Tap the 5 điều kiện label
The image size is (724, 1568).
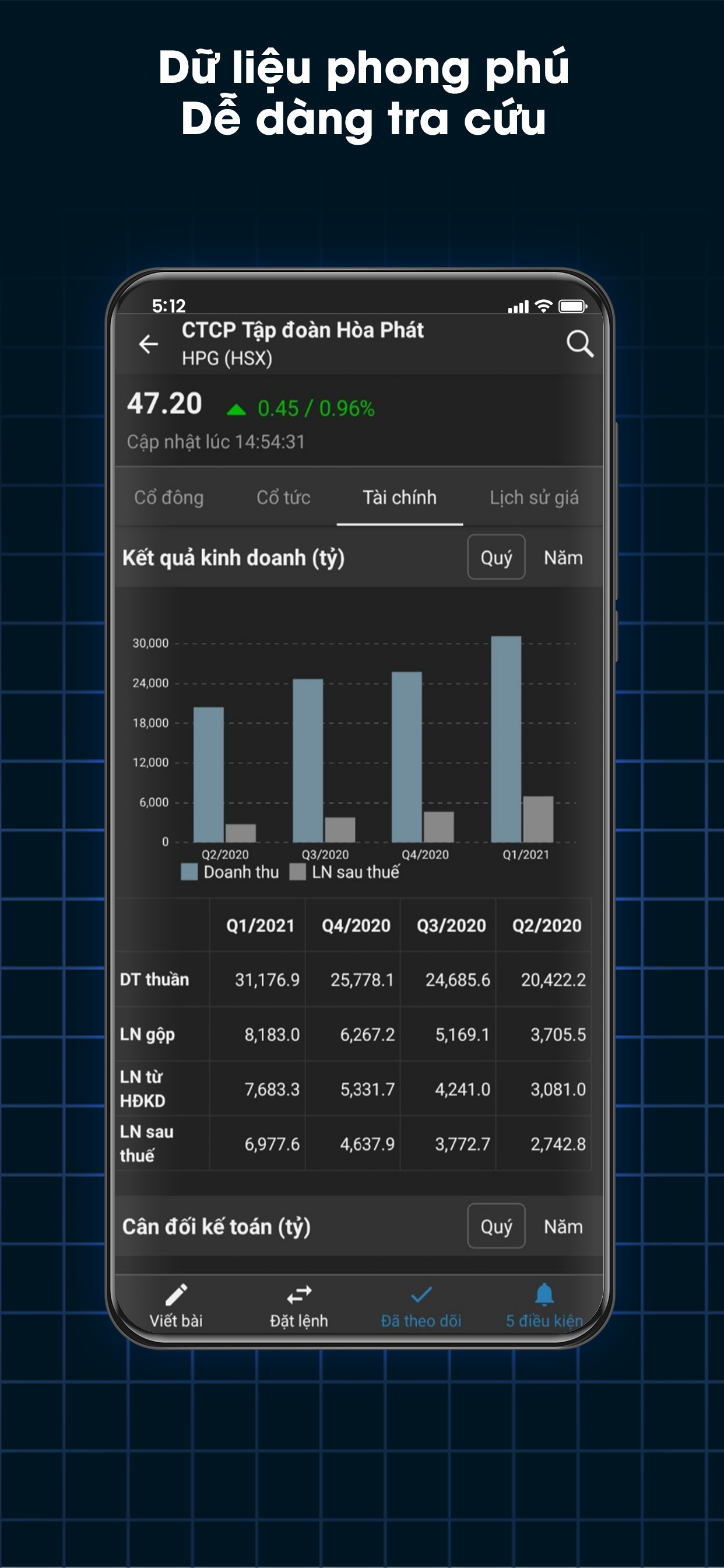[544, 1320]
